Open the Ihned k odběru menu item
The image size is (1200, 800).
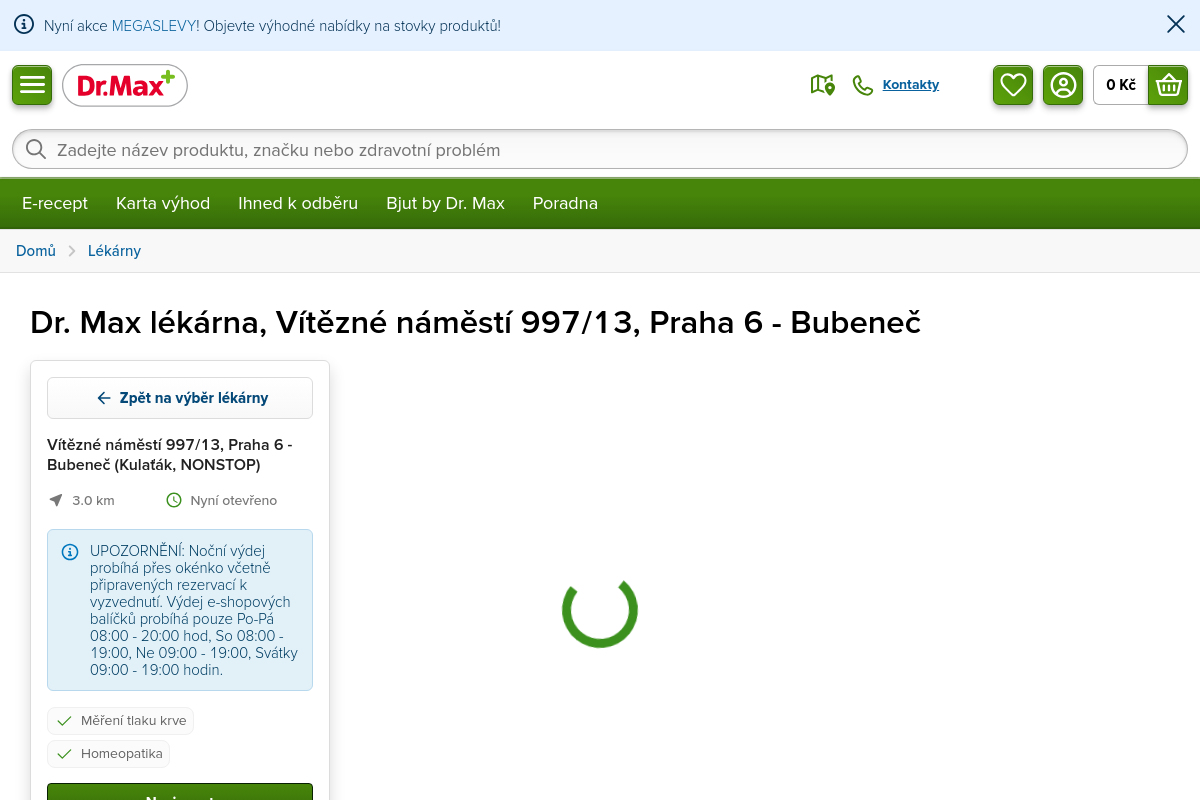(x=298, y=203)
